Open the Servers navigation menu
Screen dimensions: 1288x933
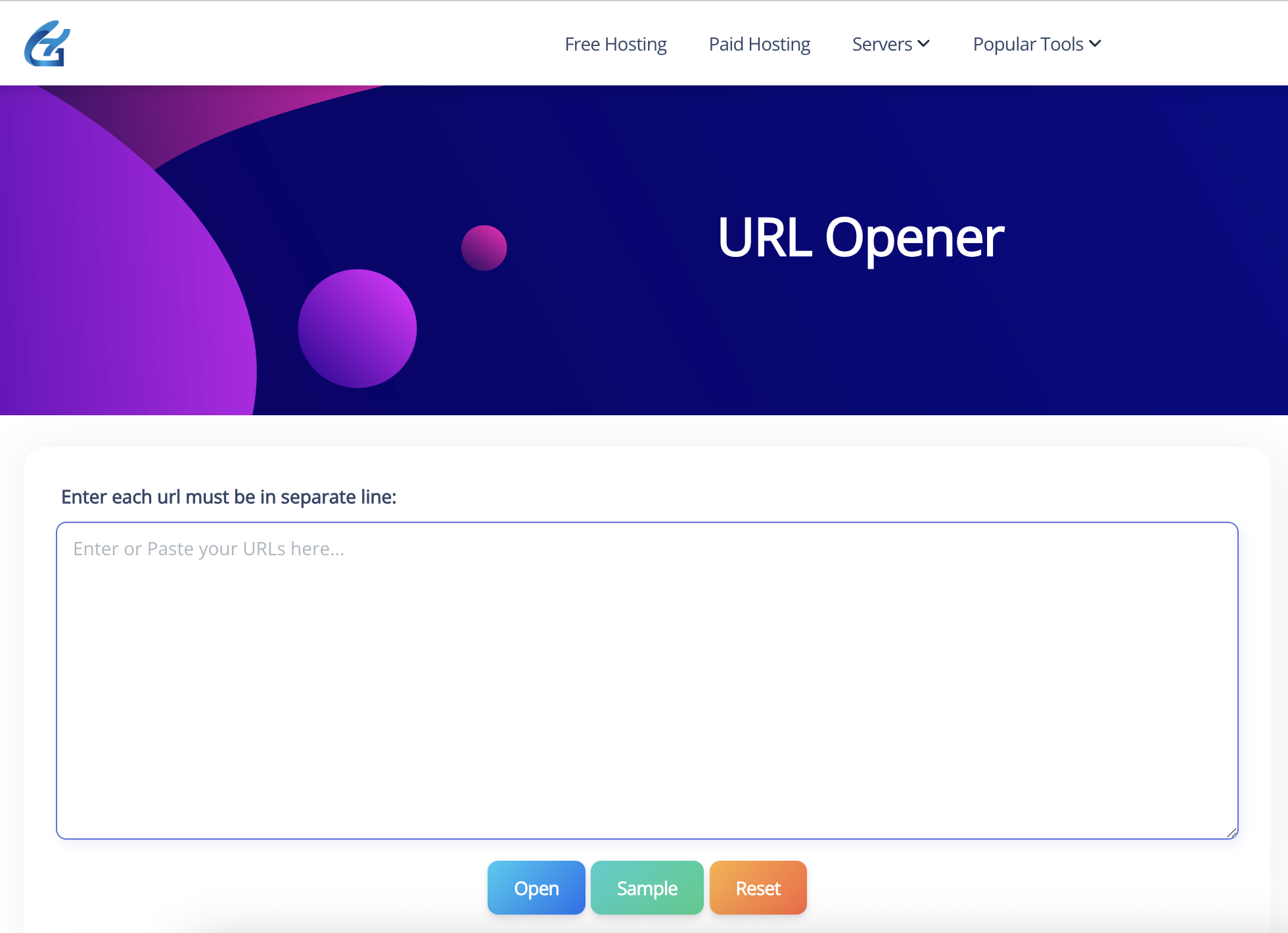click(x=882, y=44)
